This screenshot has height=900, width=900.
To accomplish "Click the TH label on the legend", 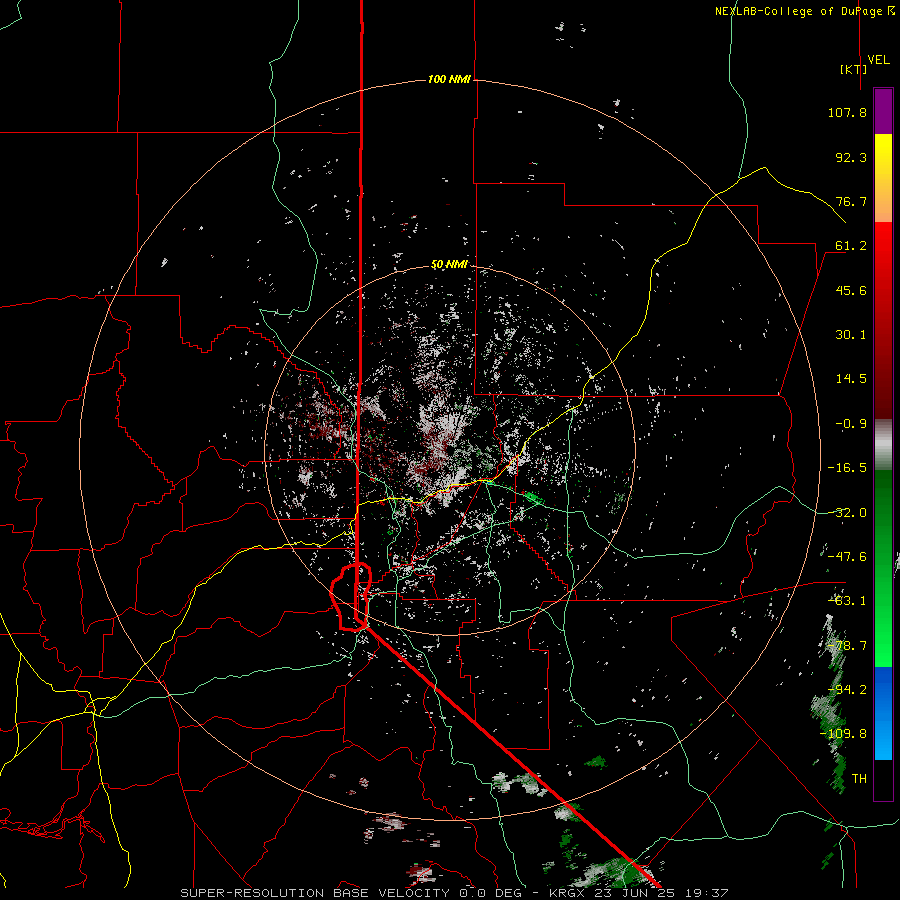I will 859,779.
